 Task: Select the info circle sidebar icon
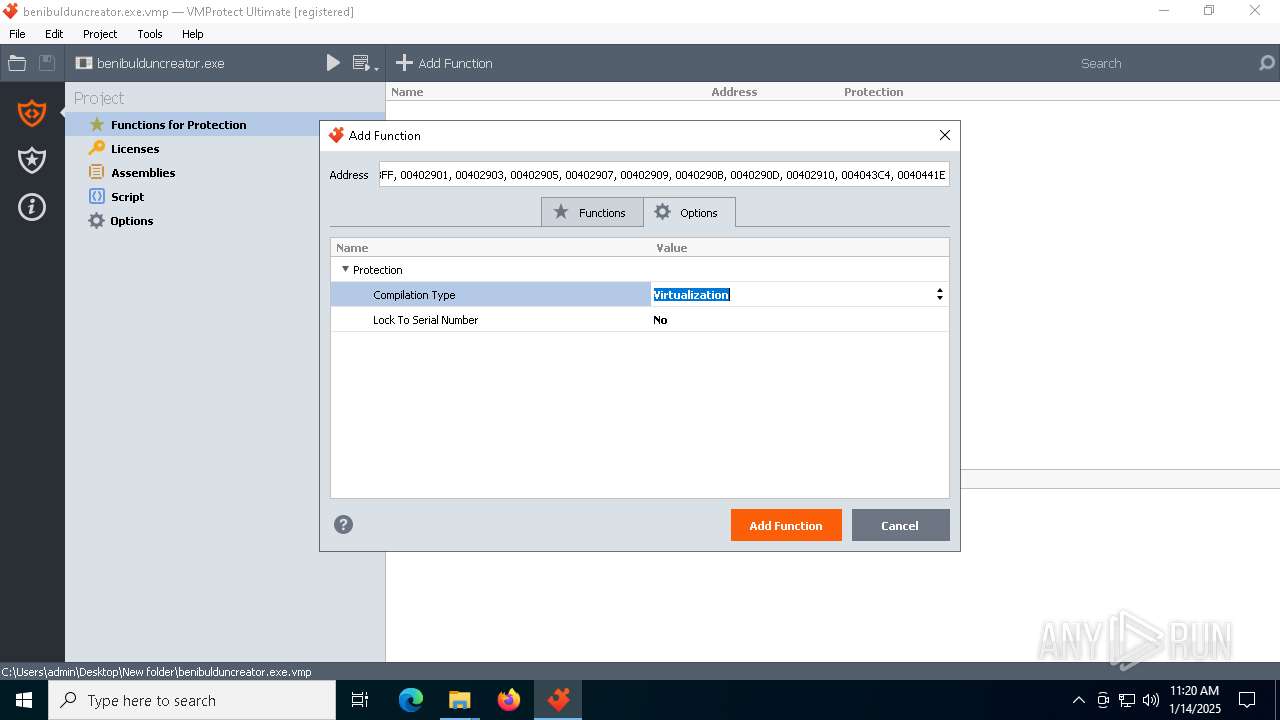coord(32,207)
